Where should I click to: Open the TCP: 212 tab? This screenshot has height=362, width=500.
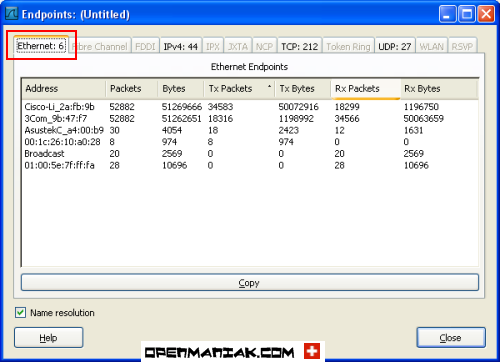pyautogui.click(x=299, y=46)
